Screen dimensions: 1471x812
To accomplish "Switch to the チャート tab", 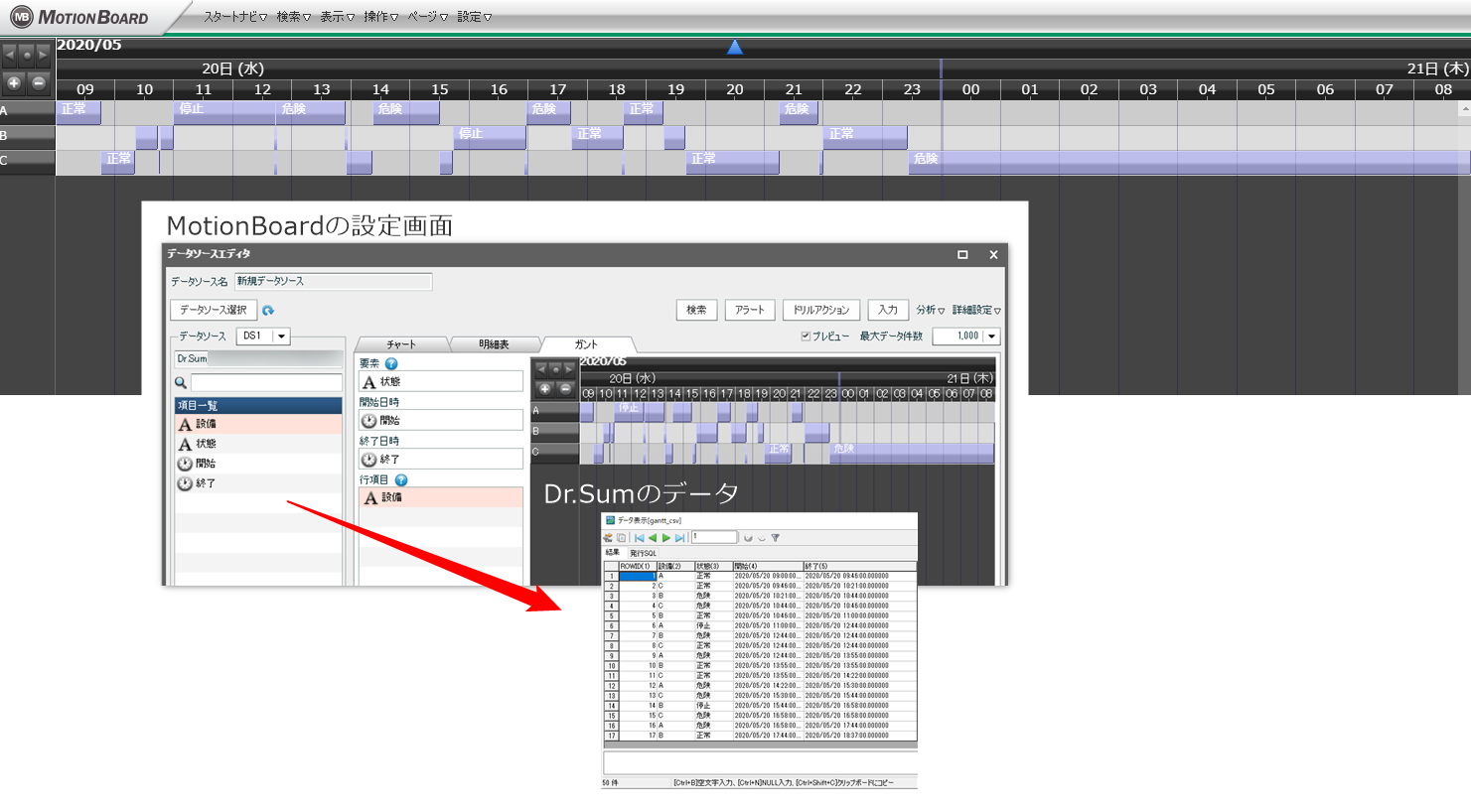I will click(x=401, y=344).
